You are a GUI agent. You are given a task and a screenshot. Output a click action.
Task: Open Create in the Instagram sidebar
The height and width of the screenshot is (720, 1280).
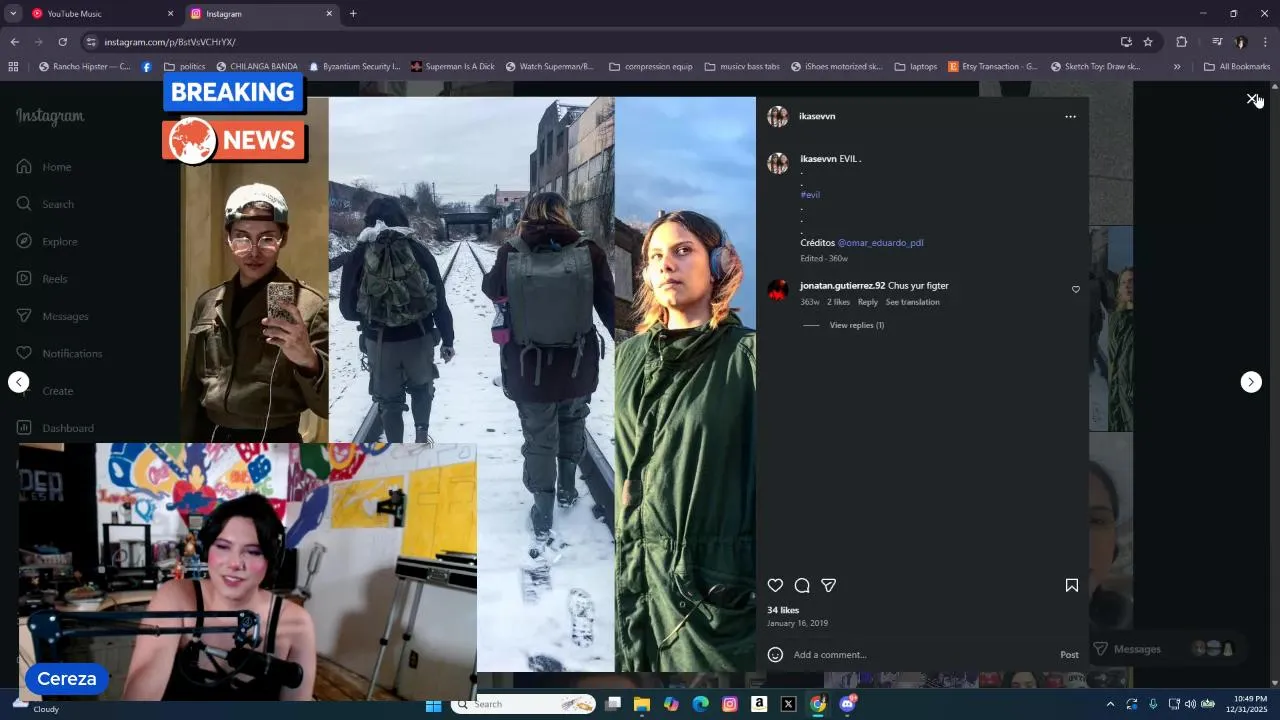(x=46, y=391)
